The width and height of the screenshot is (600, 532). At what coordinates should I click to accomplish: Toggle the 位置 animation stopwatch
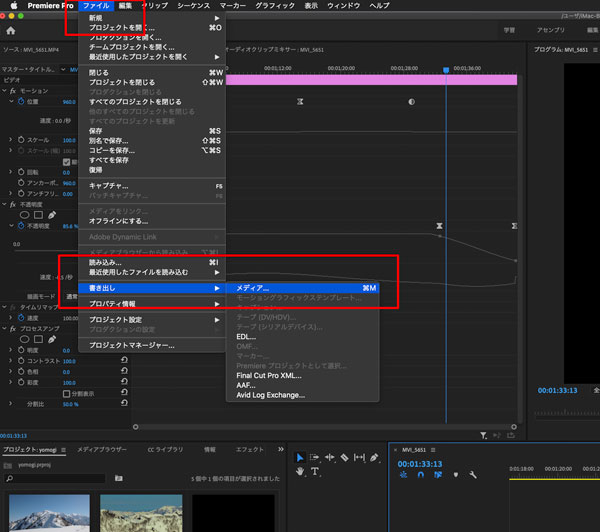[x=21, y=101]
